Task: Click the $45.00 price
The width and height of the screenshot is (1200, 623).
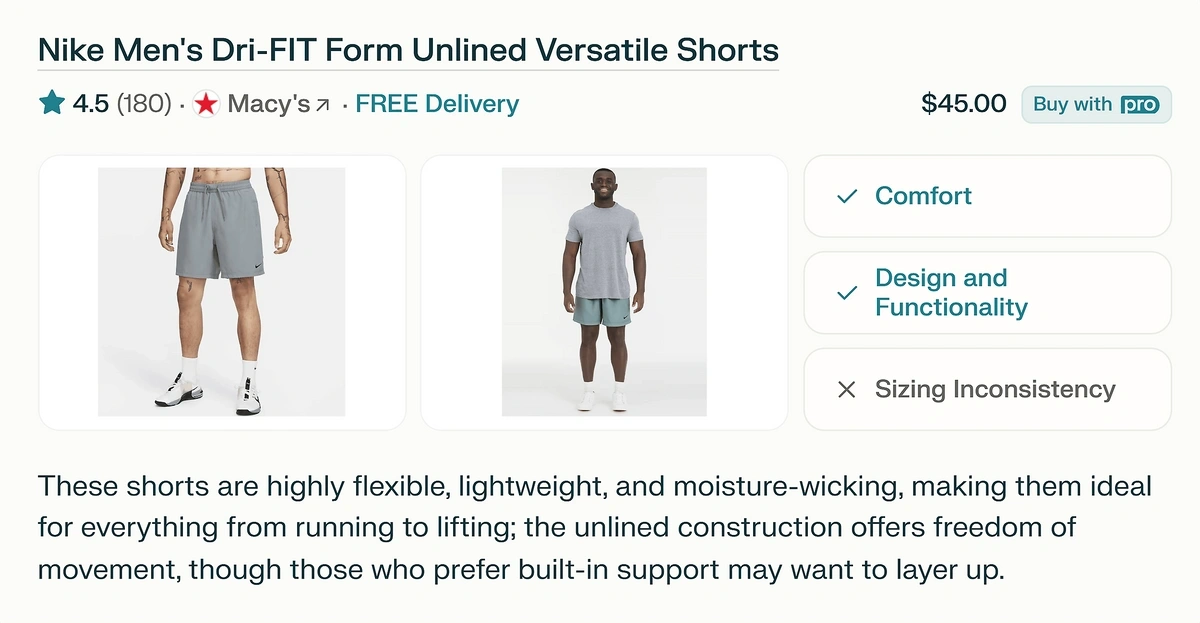Action: (963, 104)
